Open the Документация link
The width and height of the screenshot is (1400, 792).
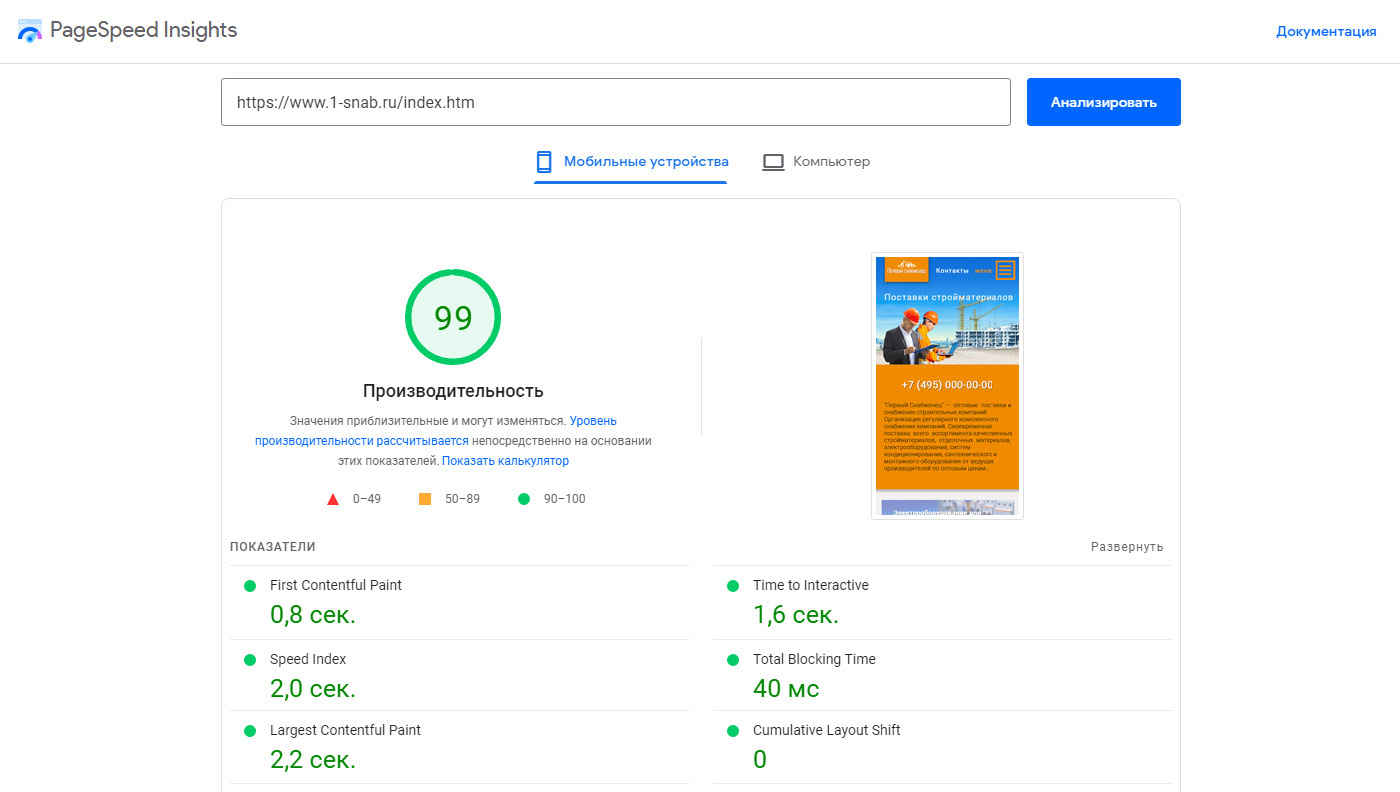coord(1326,32)
